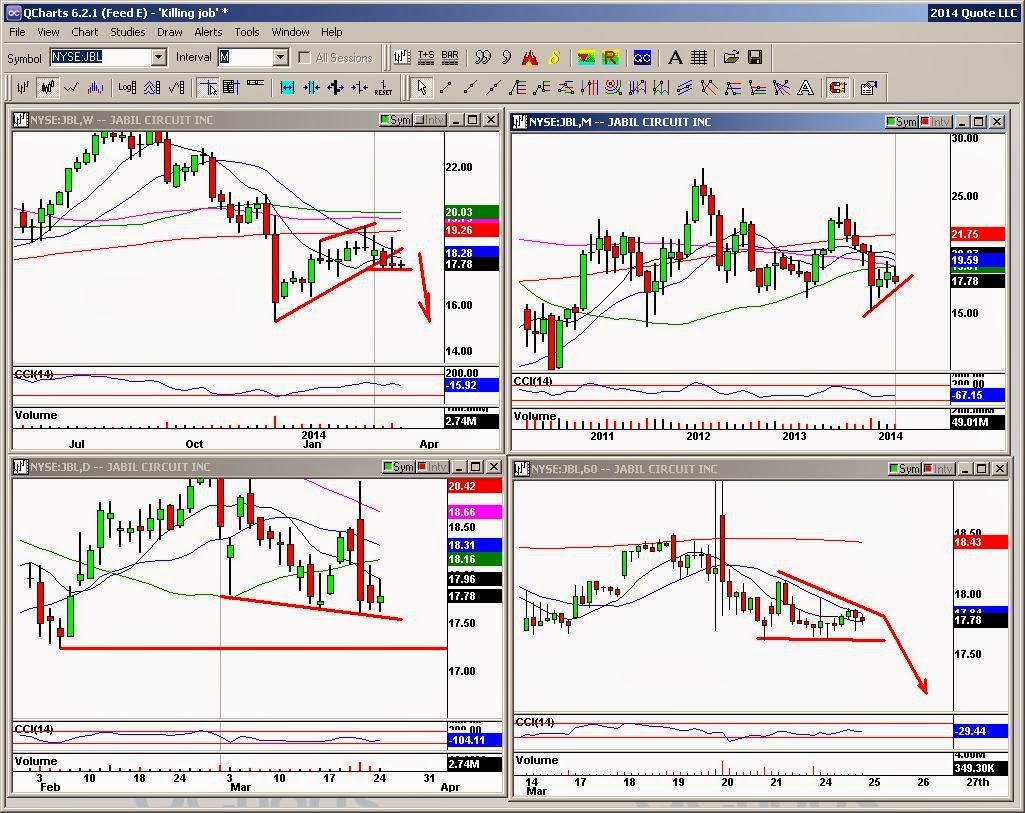The width and height of the screenshot is (1025, 813).
Task: Toggle Sym link on daily JBL chart
Action: pyautogui.click(x=399, y=467)
